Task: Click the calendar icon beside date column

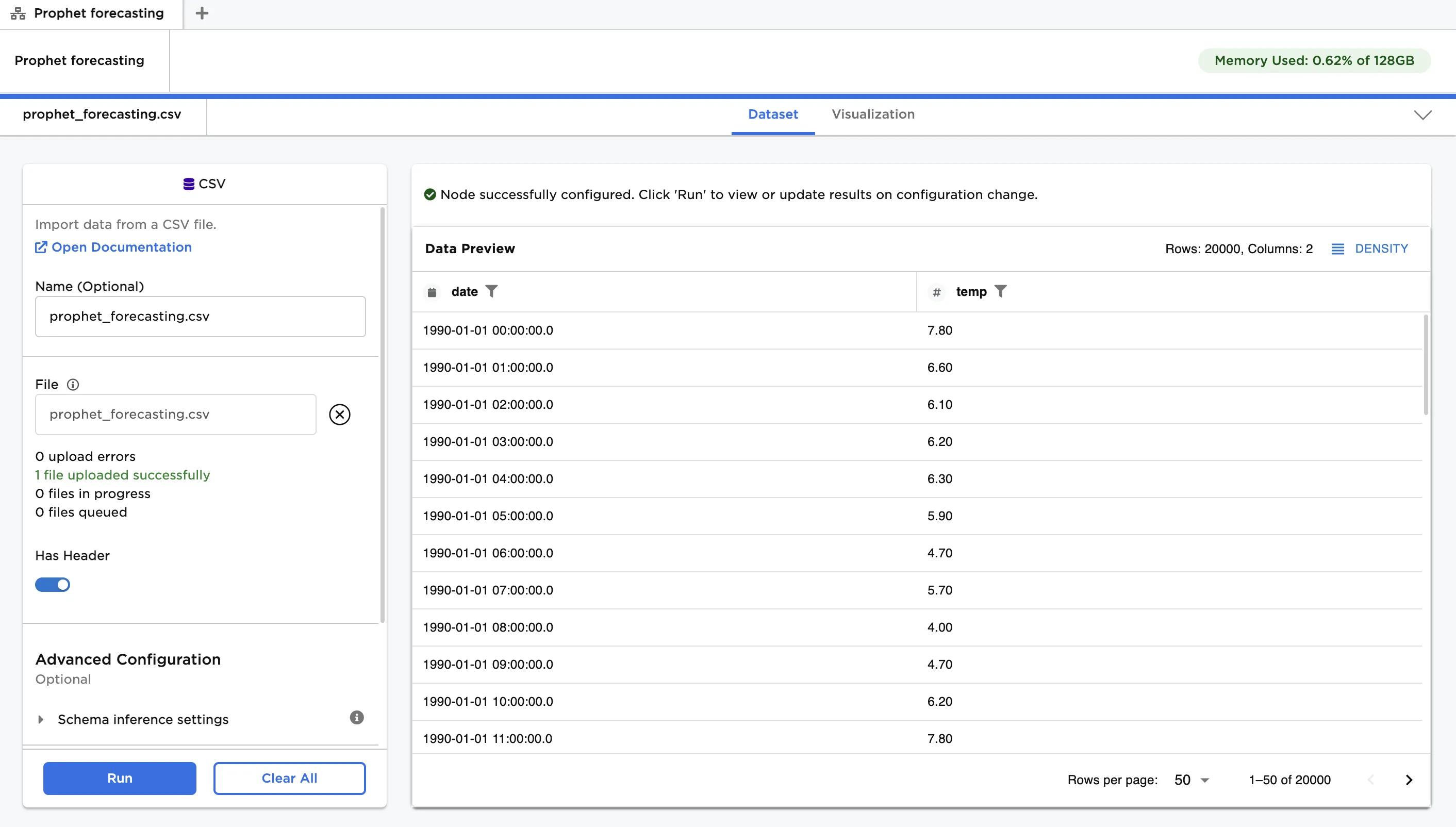Action: pos(432,291)
